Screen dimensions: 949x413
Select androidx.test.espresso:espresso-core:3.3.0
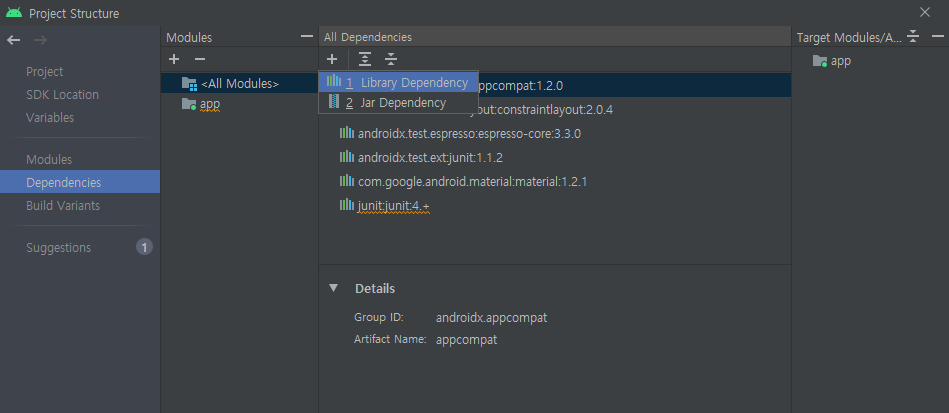tap(469, 133)
